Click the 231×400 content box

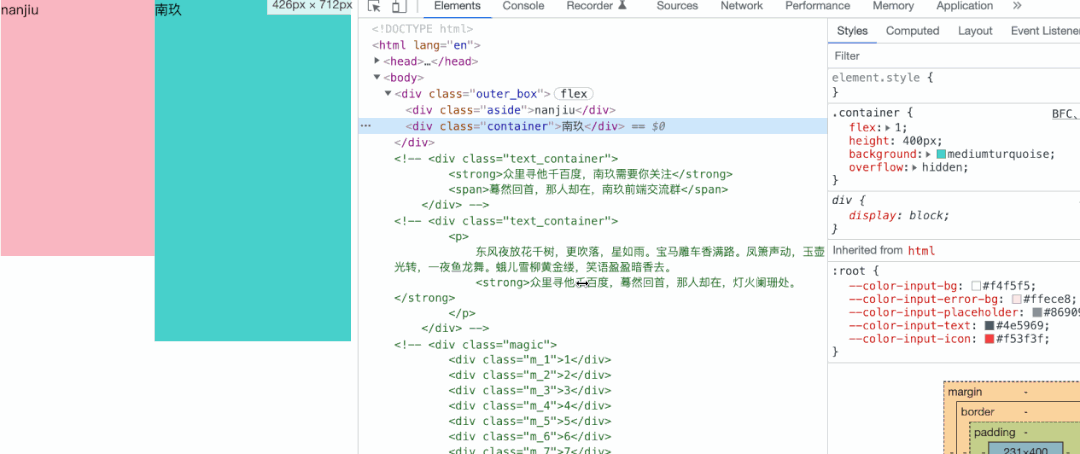click(x=1025, y=449)
